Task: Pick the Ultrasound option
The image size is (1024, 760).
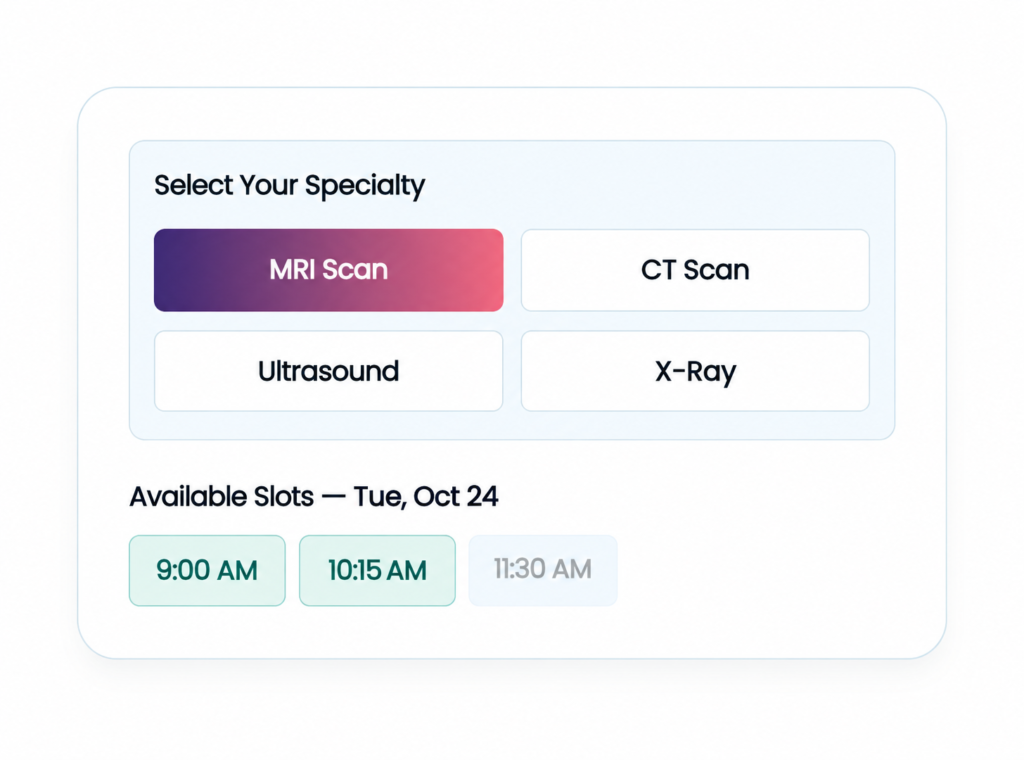Action: [x=328, y=371]
